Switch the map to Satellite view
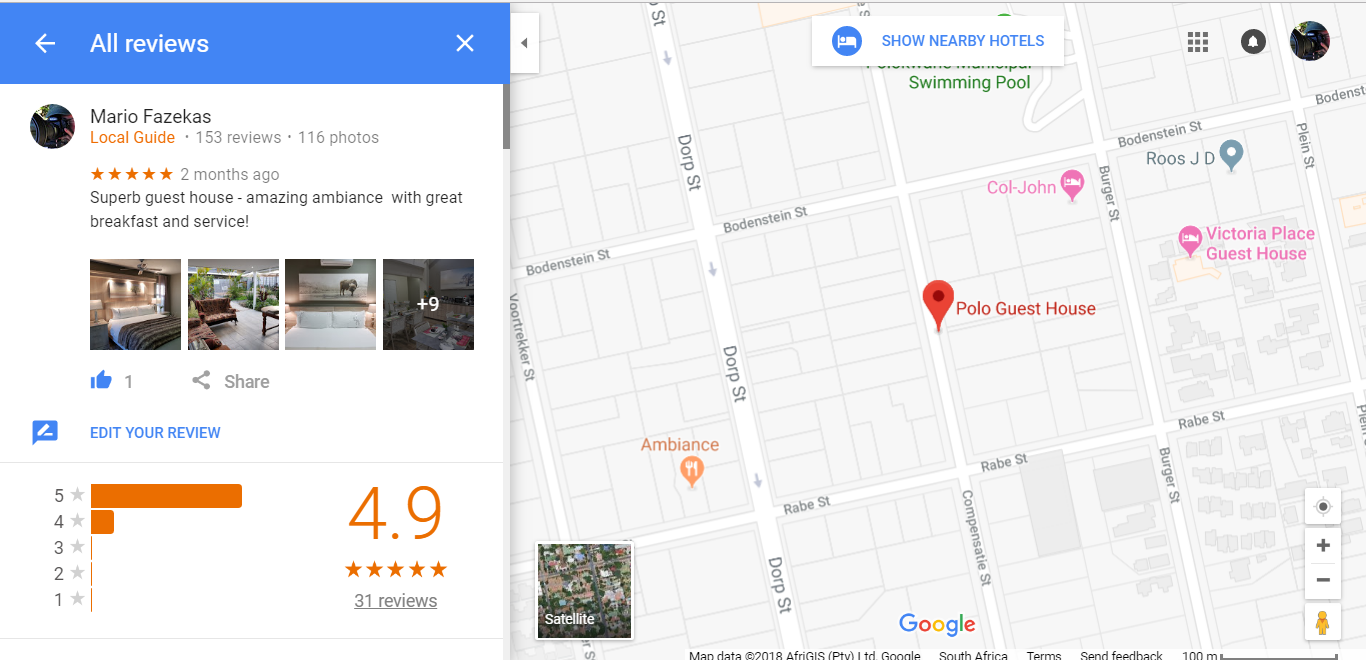This screenshot has width=1366, height=660. point(584,590)
